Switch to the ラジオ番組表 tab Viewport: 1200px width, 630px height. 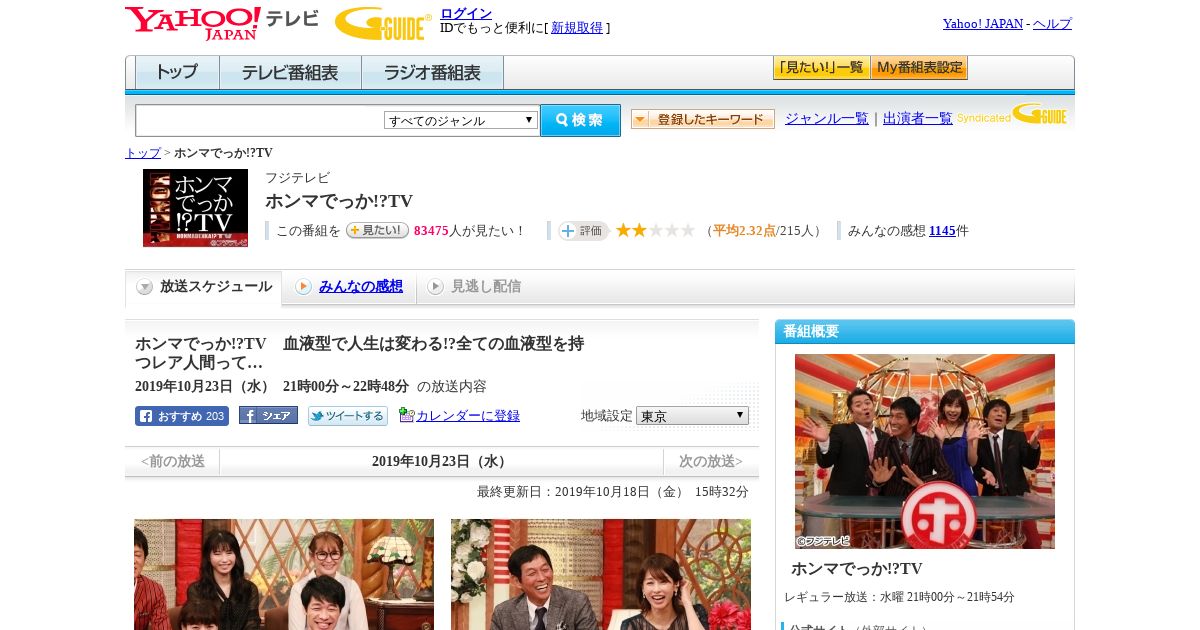(432, 73)
